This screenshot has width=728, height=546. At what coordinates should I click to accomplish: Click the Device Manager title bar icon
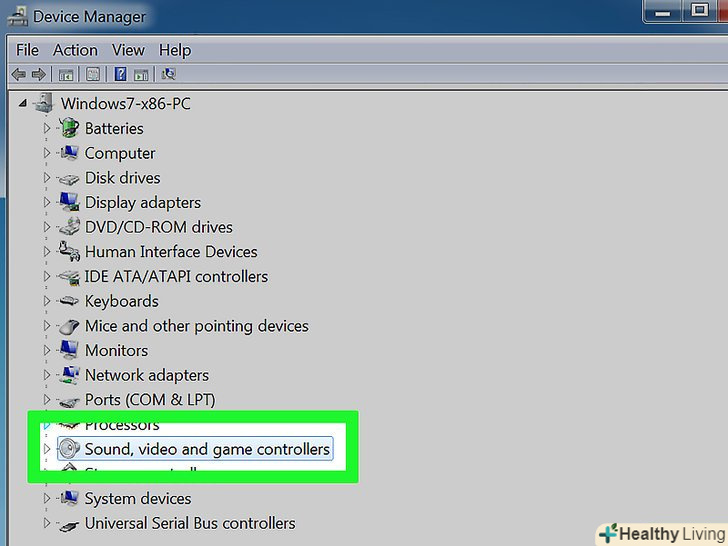coord(18,17)
